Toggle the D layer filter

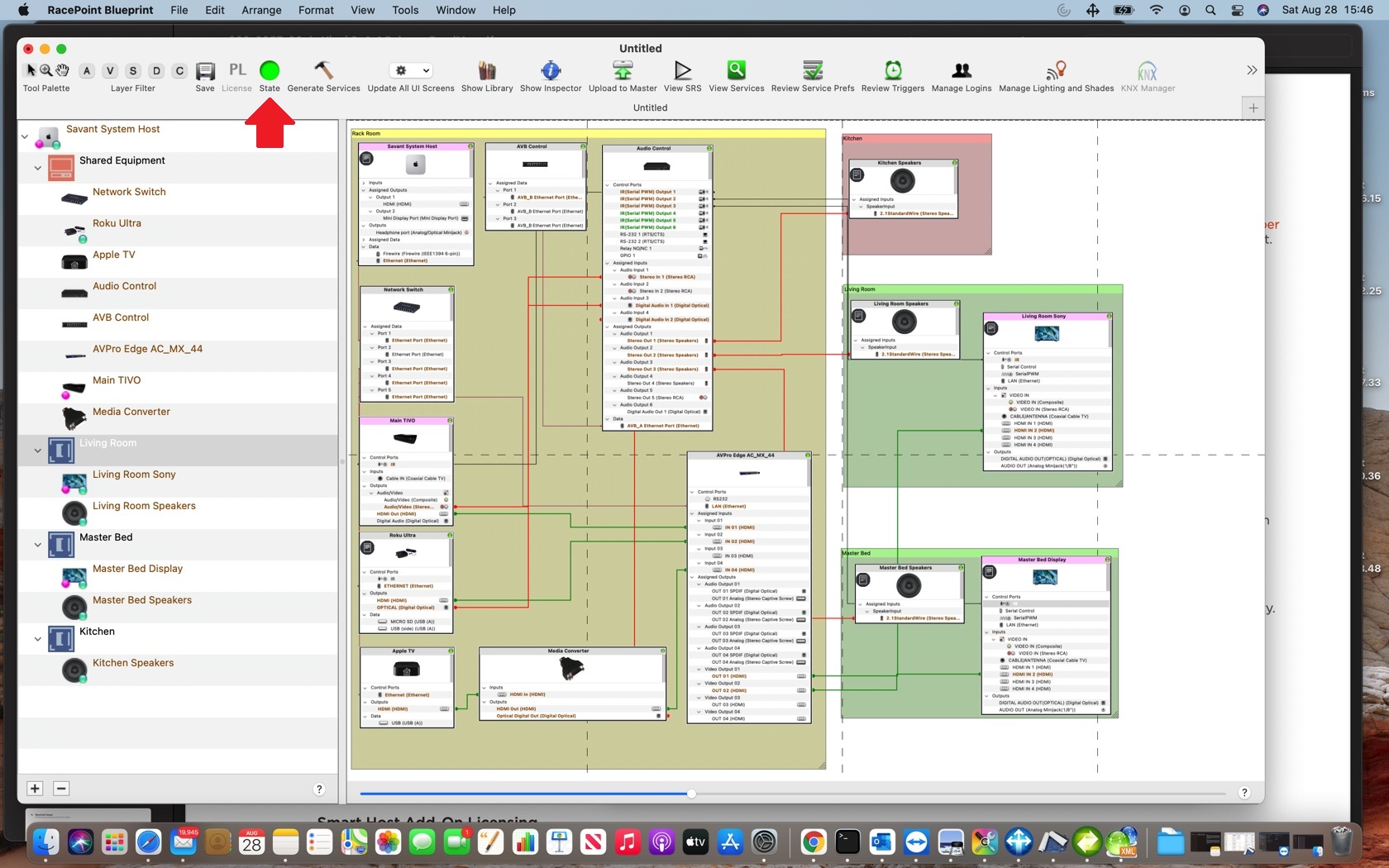(156, 71)
